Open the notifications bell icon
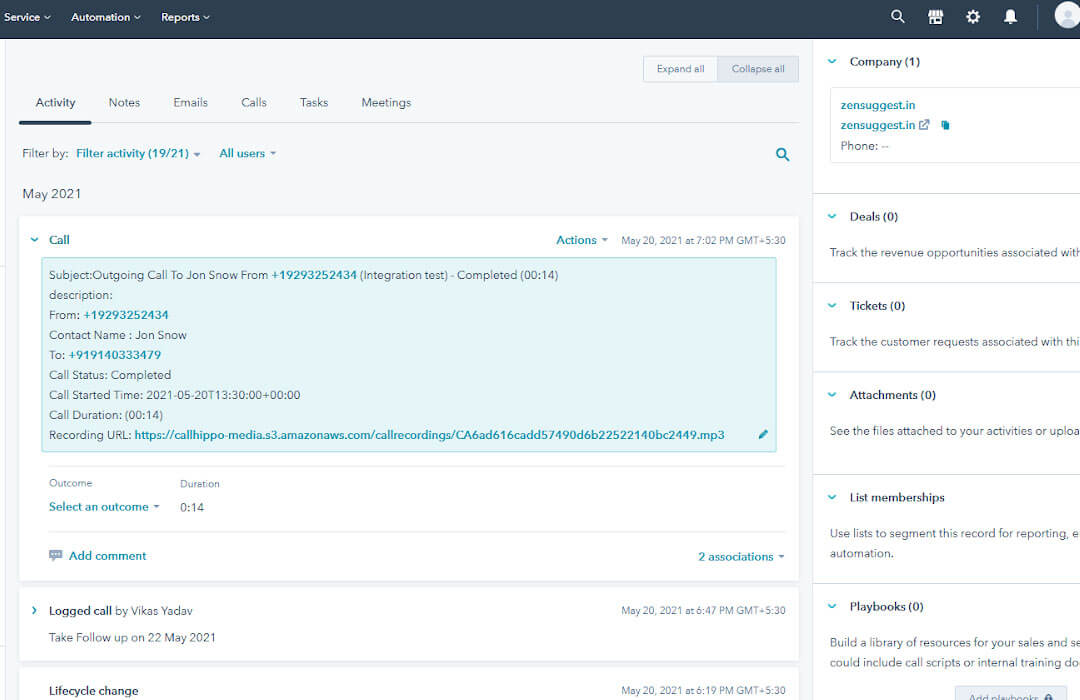The width and height of the screenshot is (1080, 700). tap(1010, 17)
